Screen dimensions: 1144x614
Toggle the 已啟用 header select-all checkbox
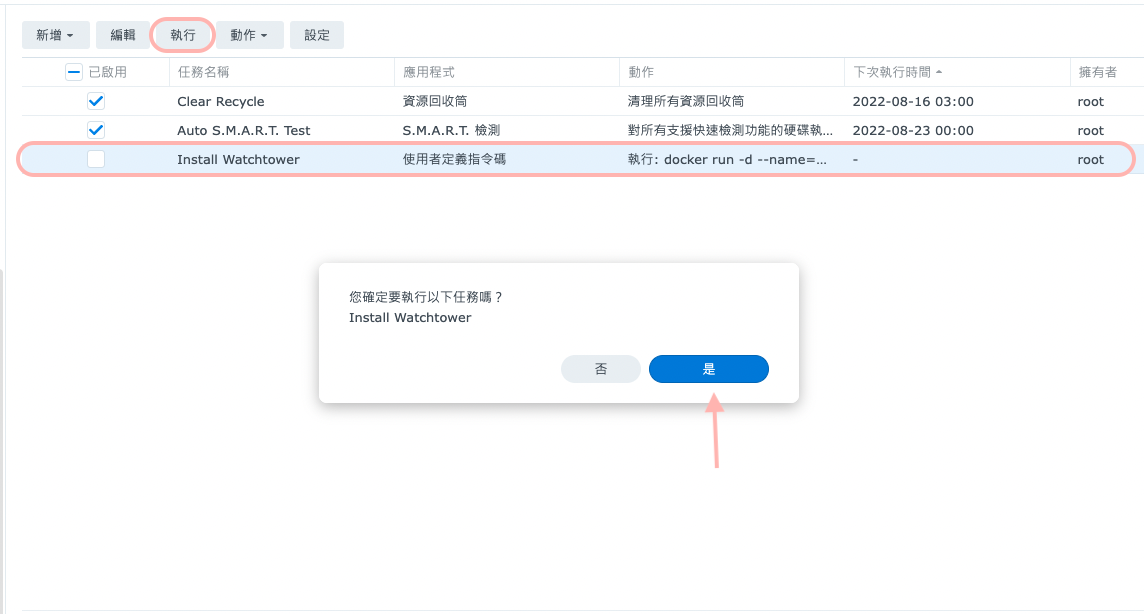click(x=74, y=72)
